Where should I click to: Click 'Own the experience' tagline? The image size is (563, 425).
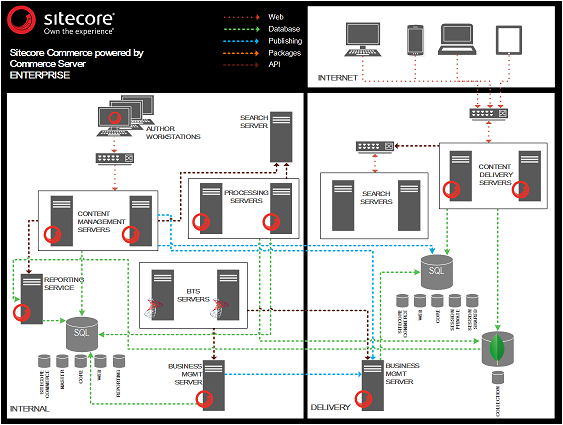79,31
